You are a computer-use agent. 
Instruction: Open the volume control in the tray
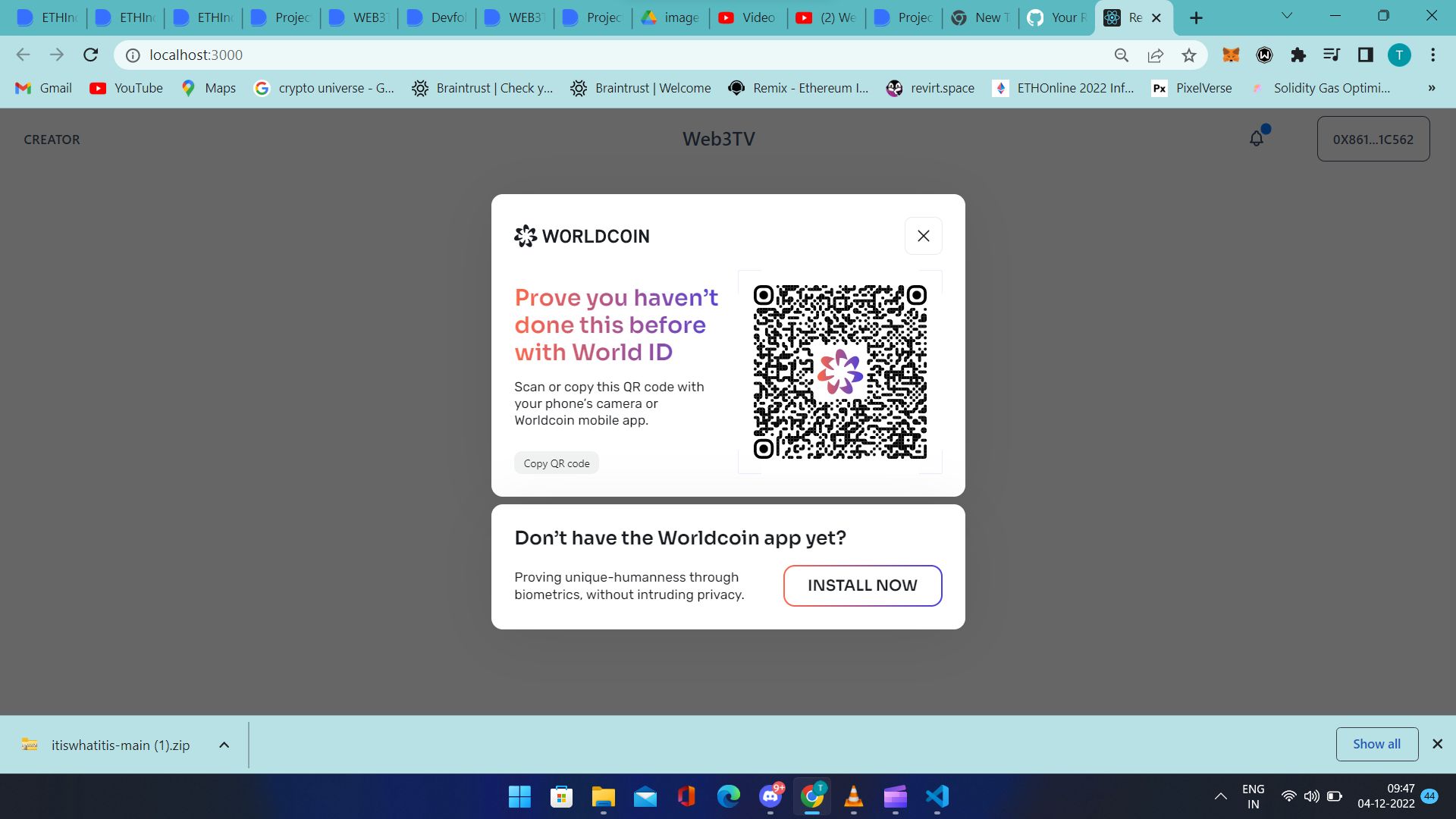point(1311,796)
